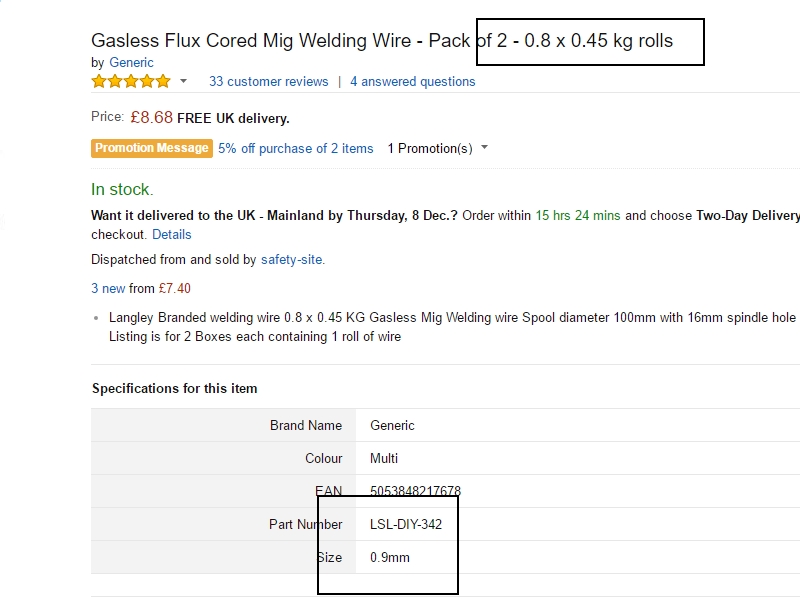Click the In stock status text
Screen dimensions: 800x600
122,189
